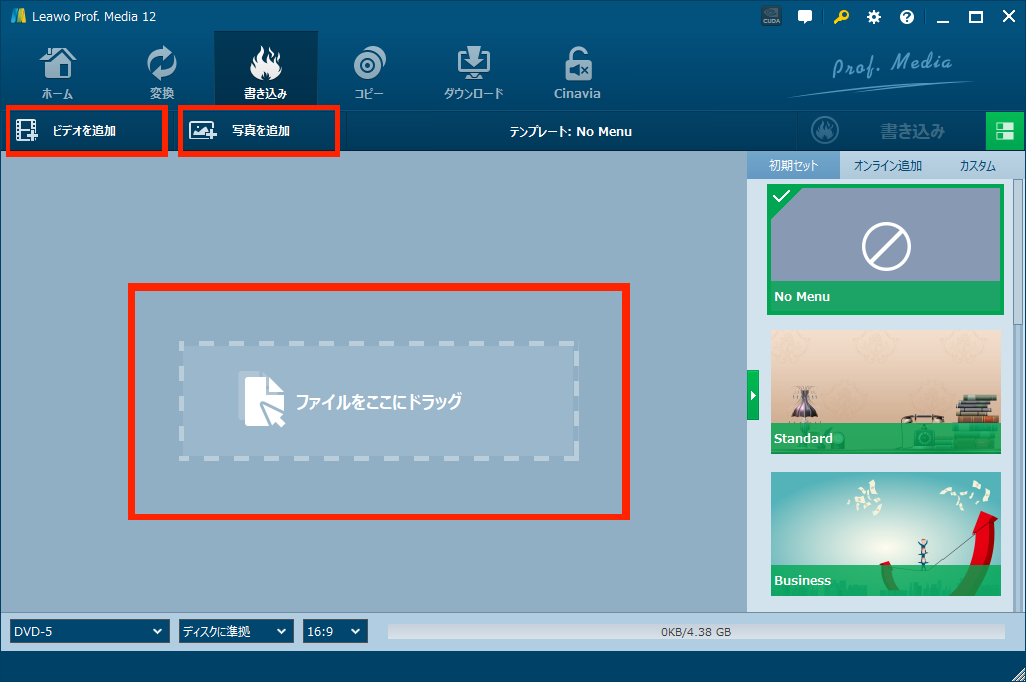The height and width of the screenshot is (682, 1026).
Task: Open the 16:9 aspect ratio dropdown
Action: (335, 632)
